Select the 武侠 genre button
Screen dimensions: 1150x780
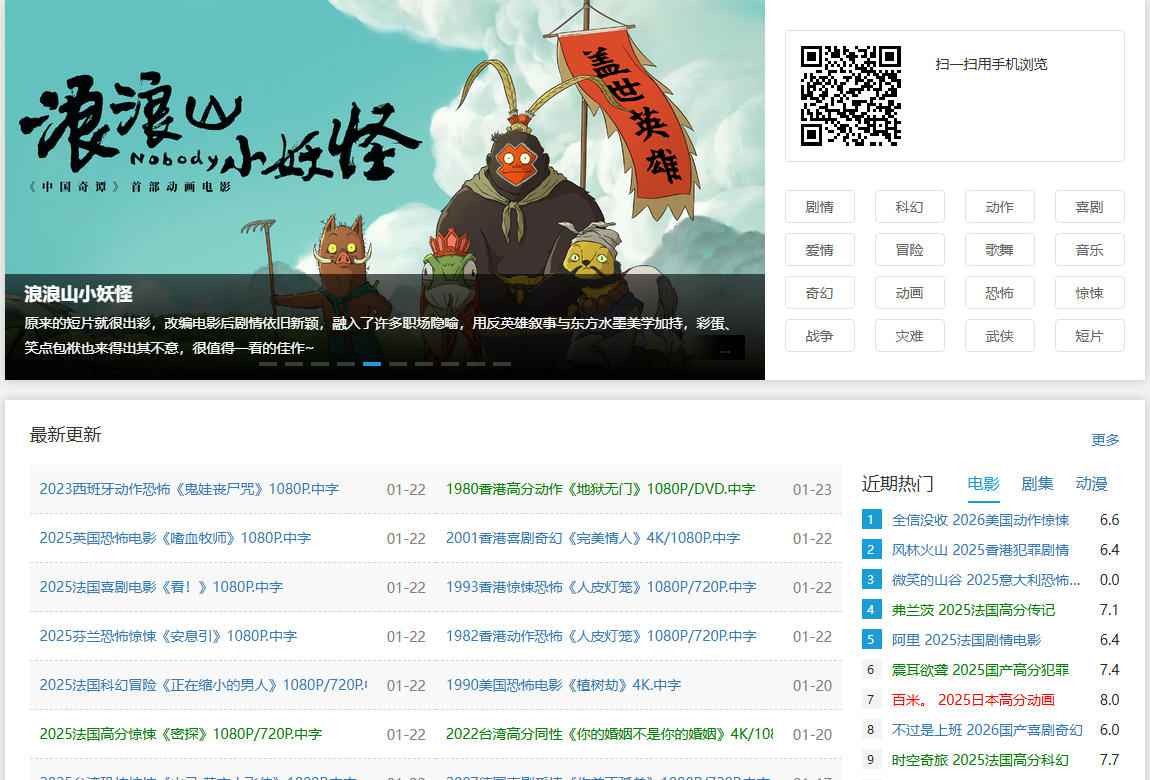(999, 336)
